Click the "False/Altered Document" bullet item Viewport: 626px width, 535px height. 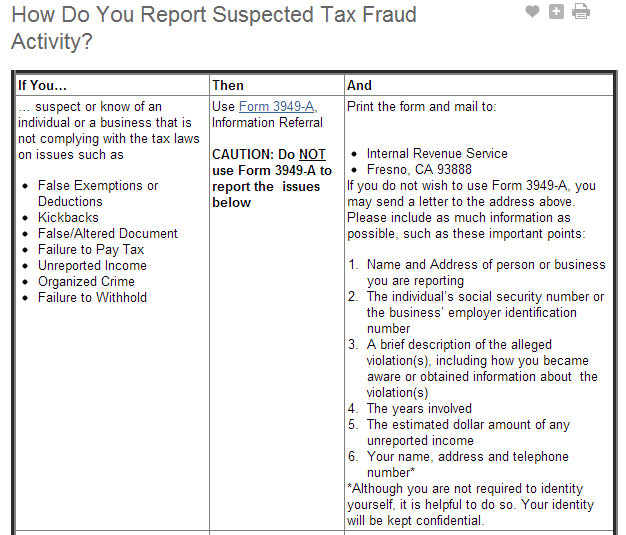click(108, 233)
